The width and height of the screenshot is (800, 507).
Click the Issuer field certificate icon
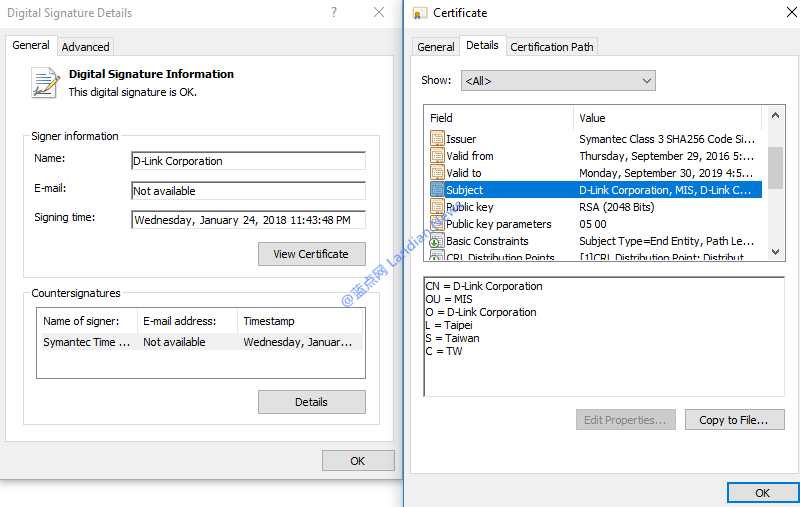(437, 139)
